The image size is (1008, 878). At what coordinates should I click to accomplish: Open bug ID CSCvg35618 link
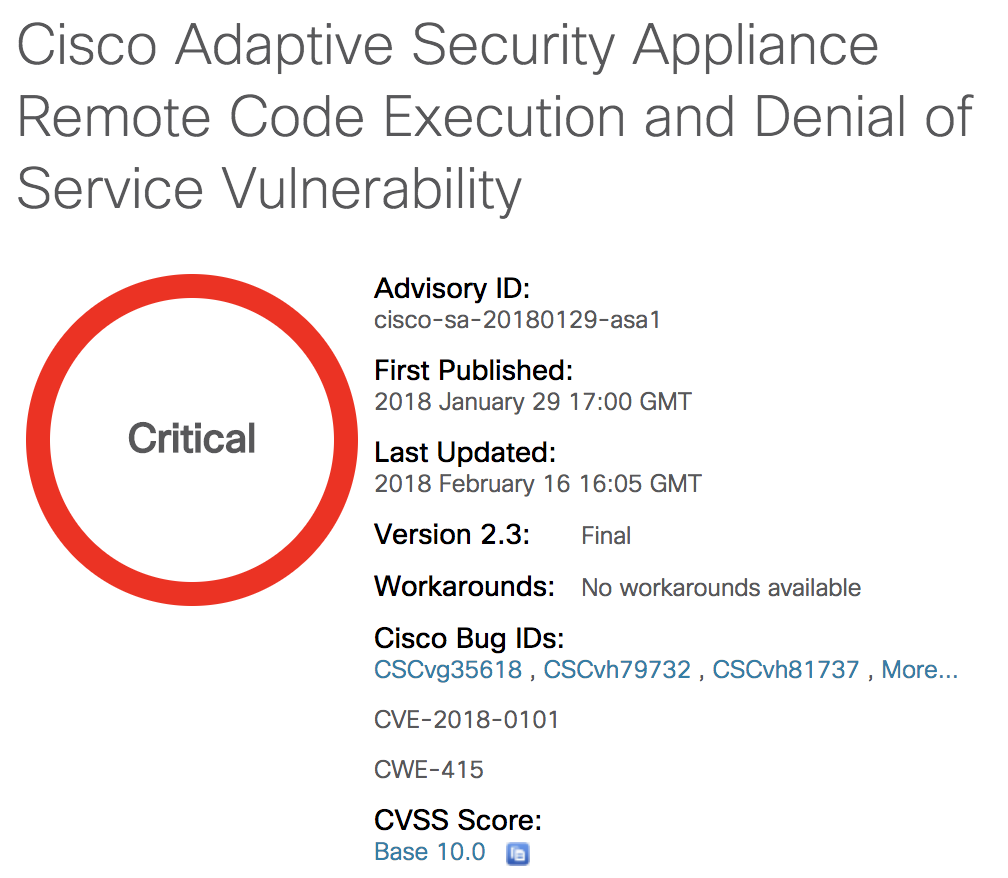(448, 670)
